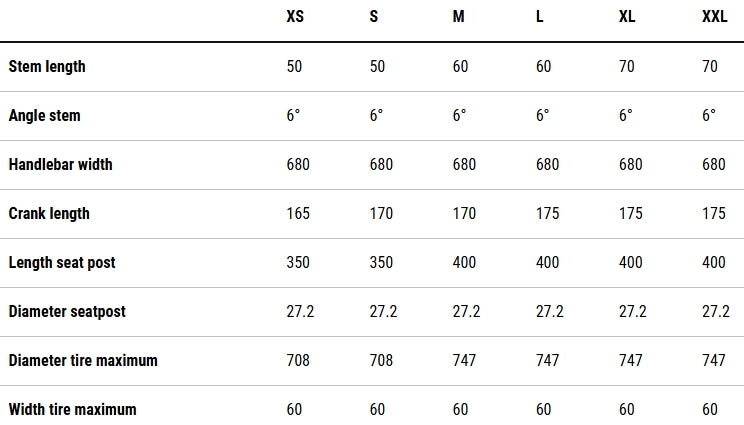The height and width of the screenshot is (425, 744).
Task: Click the XXL seat post length value 400
Action: [x=714, y=263]
